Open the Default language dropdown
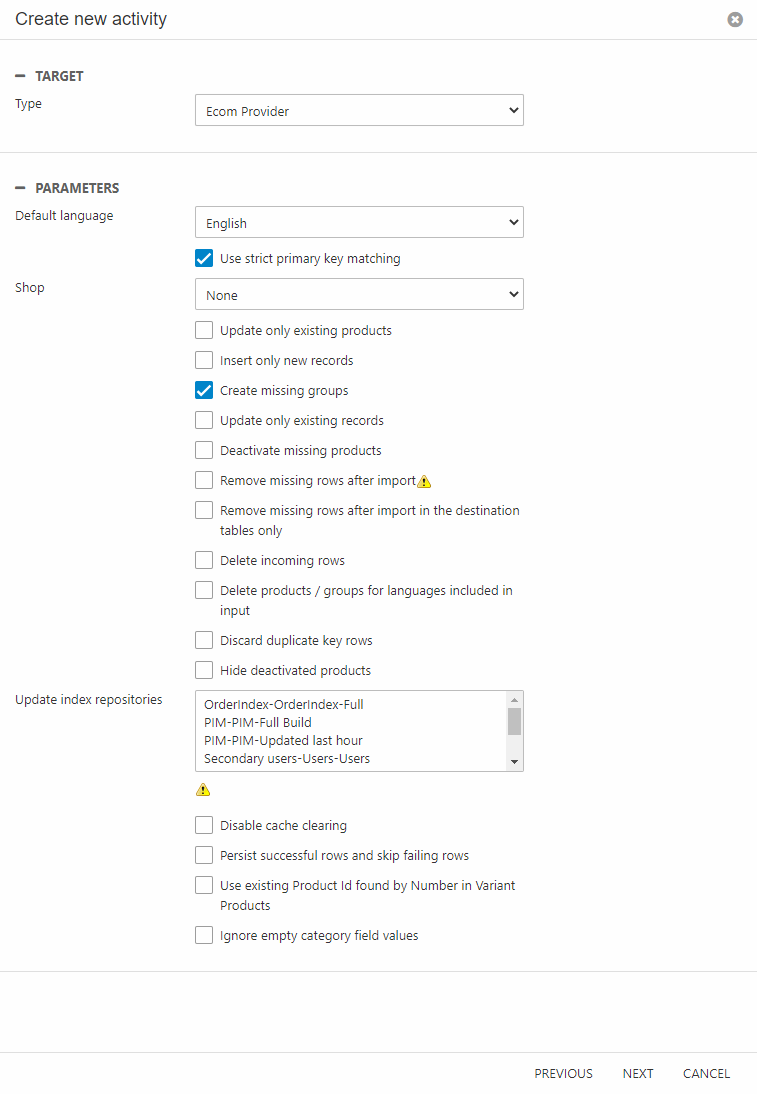 pos(359,223)
